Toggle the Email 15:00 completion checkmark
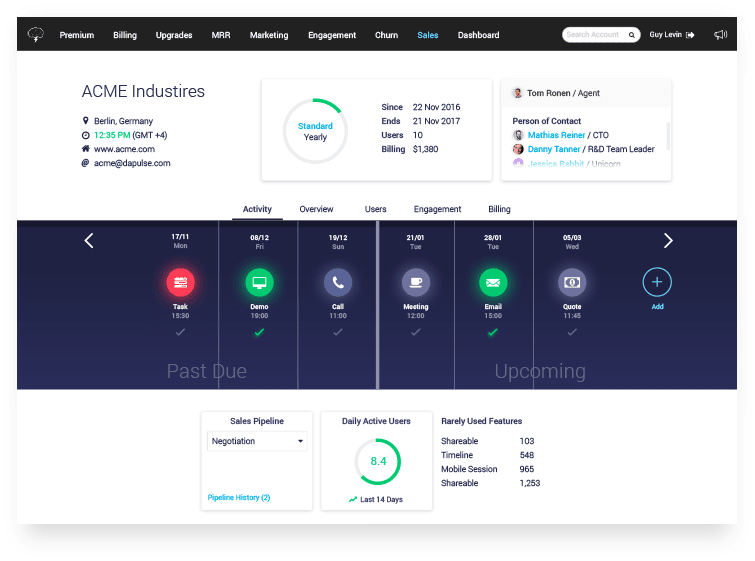Viewport: 755px width, 561px height. [x=493, y=332]
